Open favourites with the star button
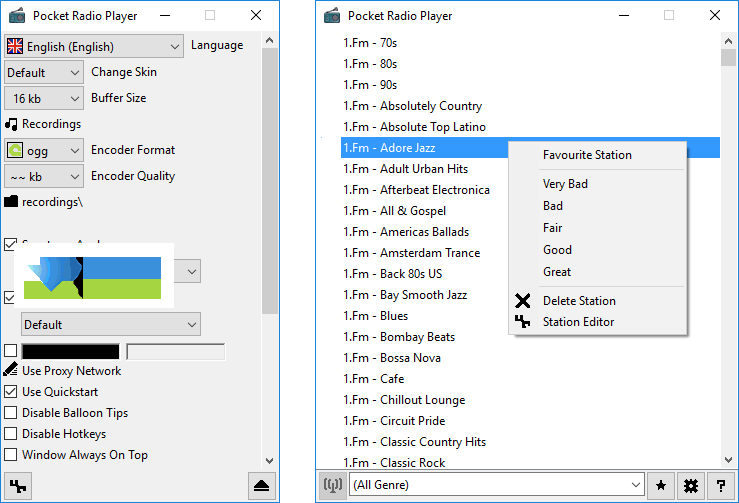Viewport: 739px width, 503px height. coord(661,485)
